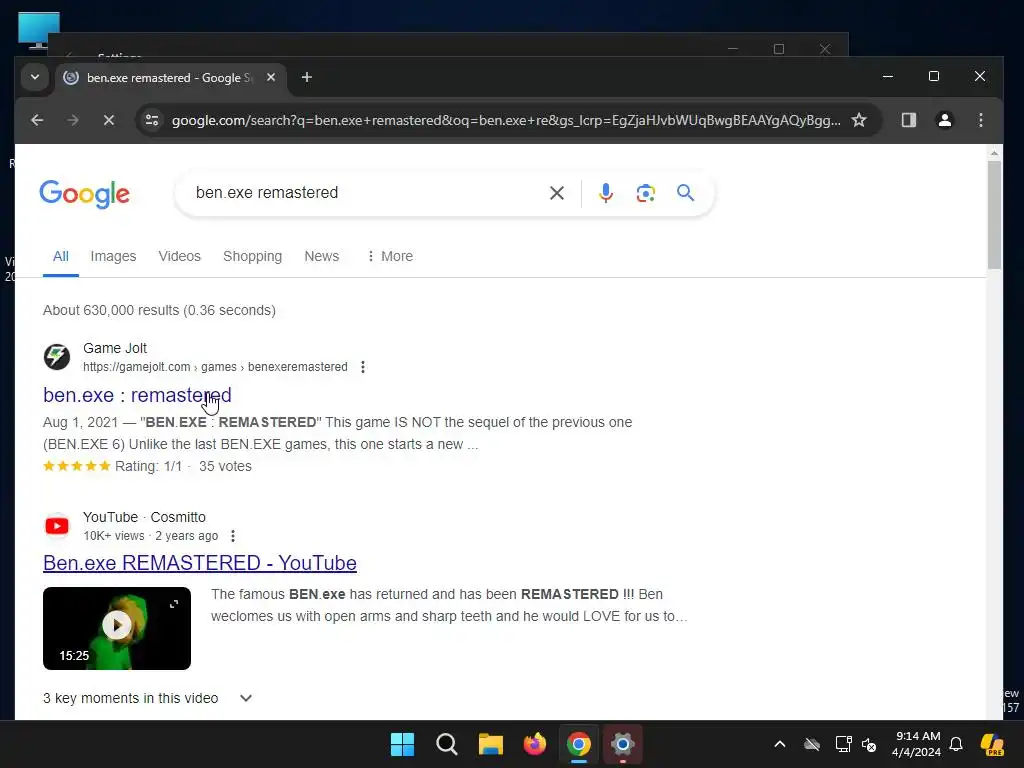1024x768 pixels.
Task: Open the ben.exe : remastered Game Jolt link
Action: coord(137,395)
